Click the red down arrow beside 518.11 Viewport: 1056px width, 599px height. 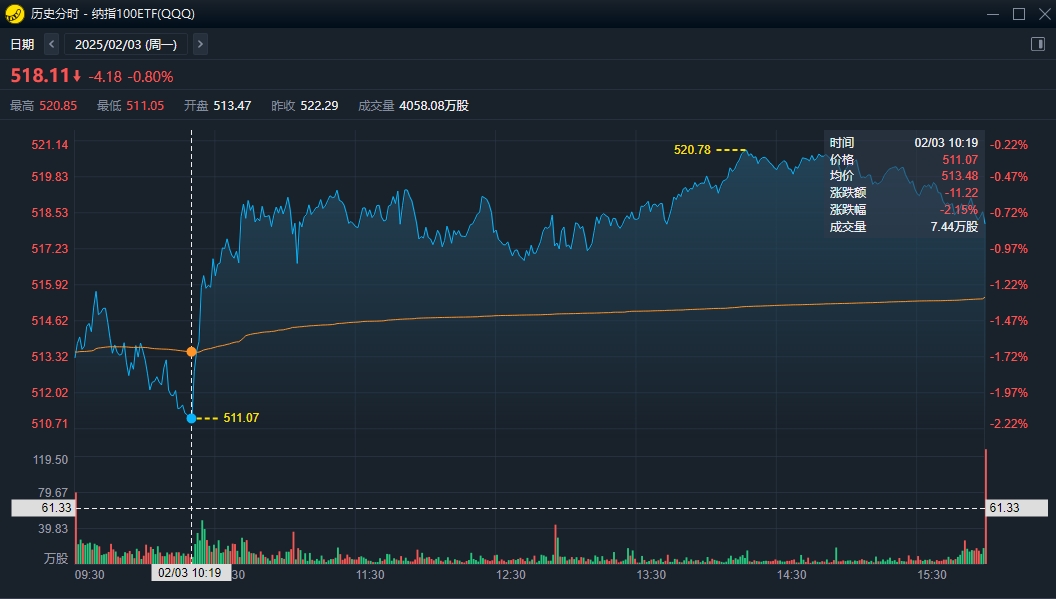tap(77, 76)
